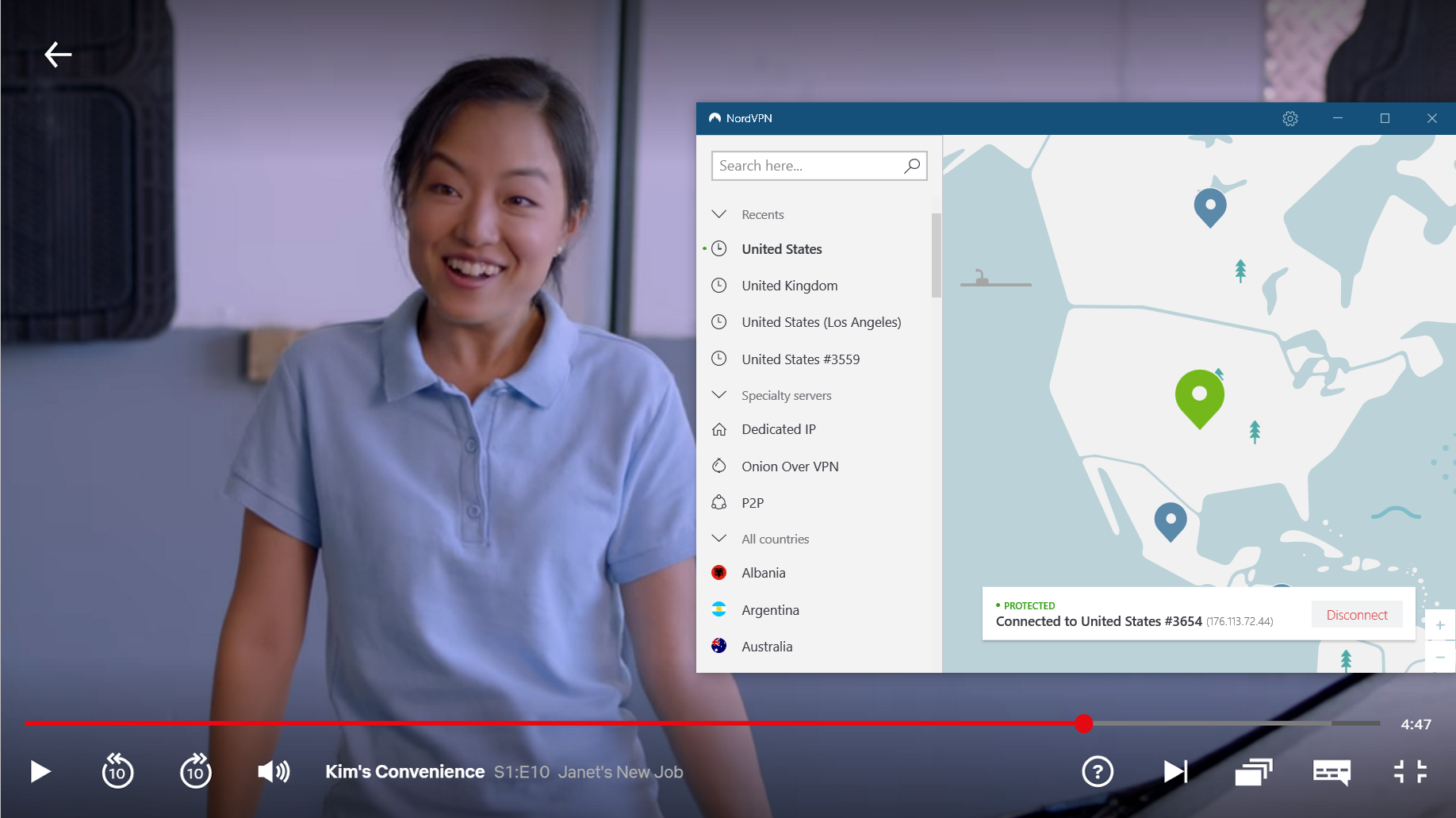Disconnect from the VPN
Viewport: 1456px width, 818px height.
coord(1357,615)
